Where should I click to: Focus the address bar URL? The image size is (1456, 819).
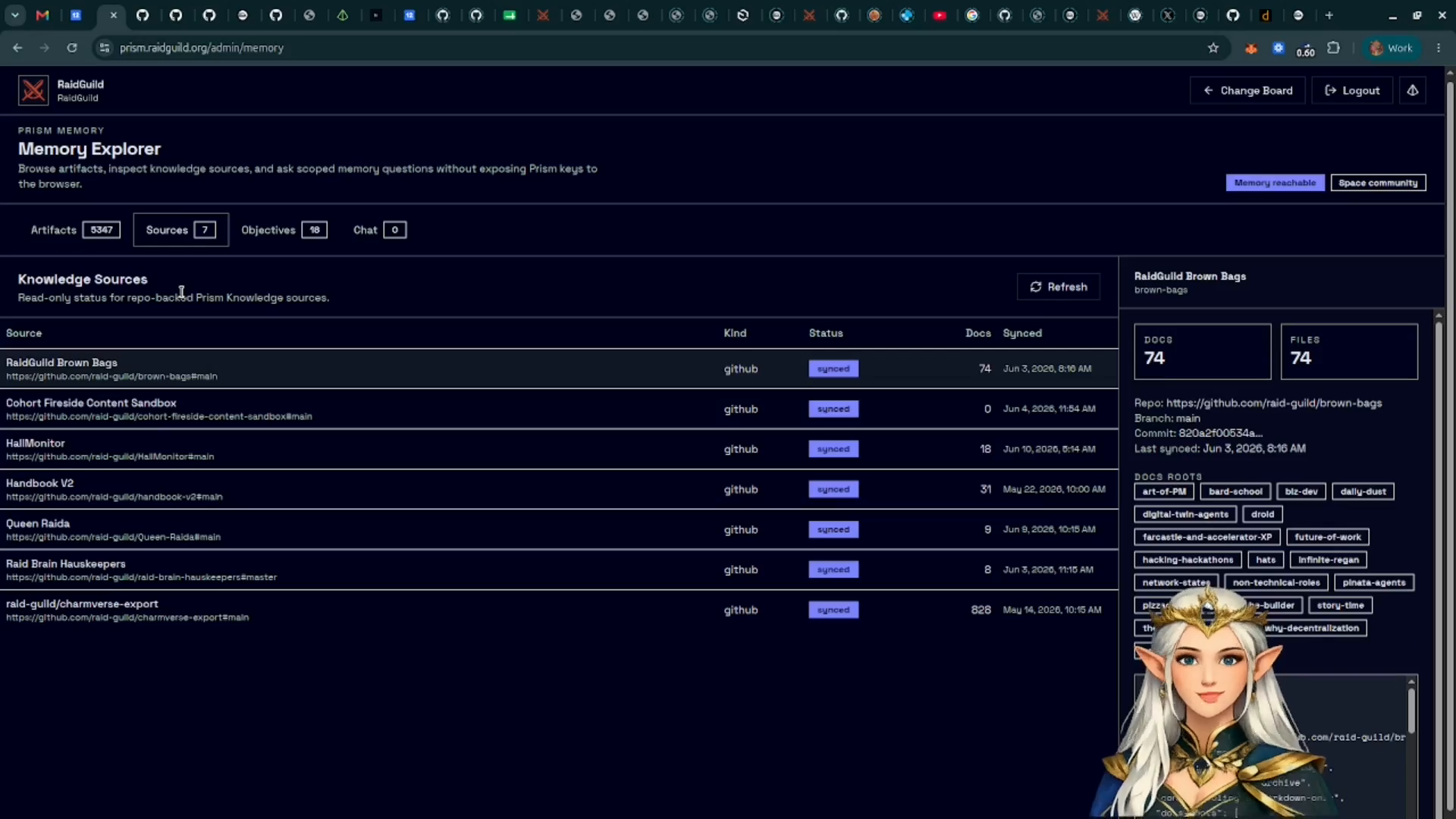[202, 48]
